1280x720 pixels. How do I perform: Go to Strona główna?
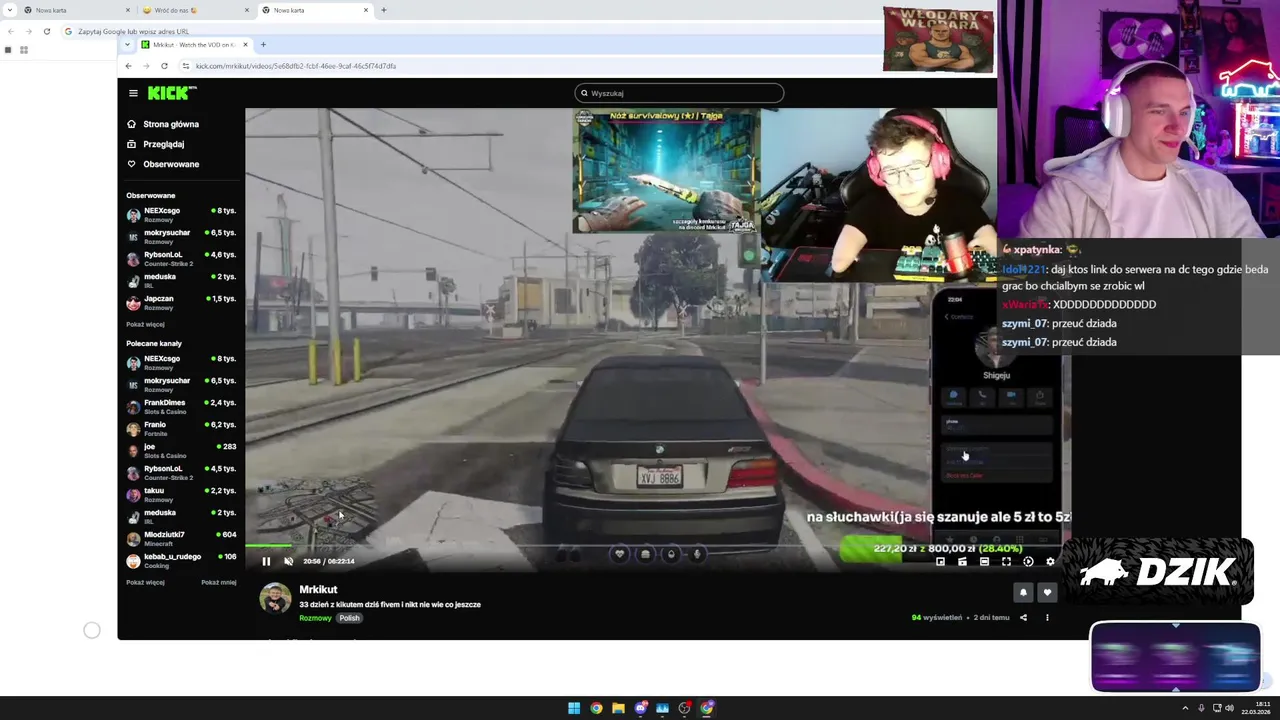click(170, 124)
